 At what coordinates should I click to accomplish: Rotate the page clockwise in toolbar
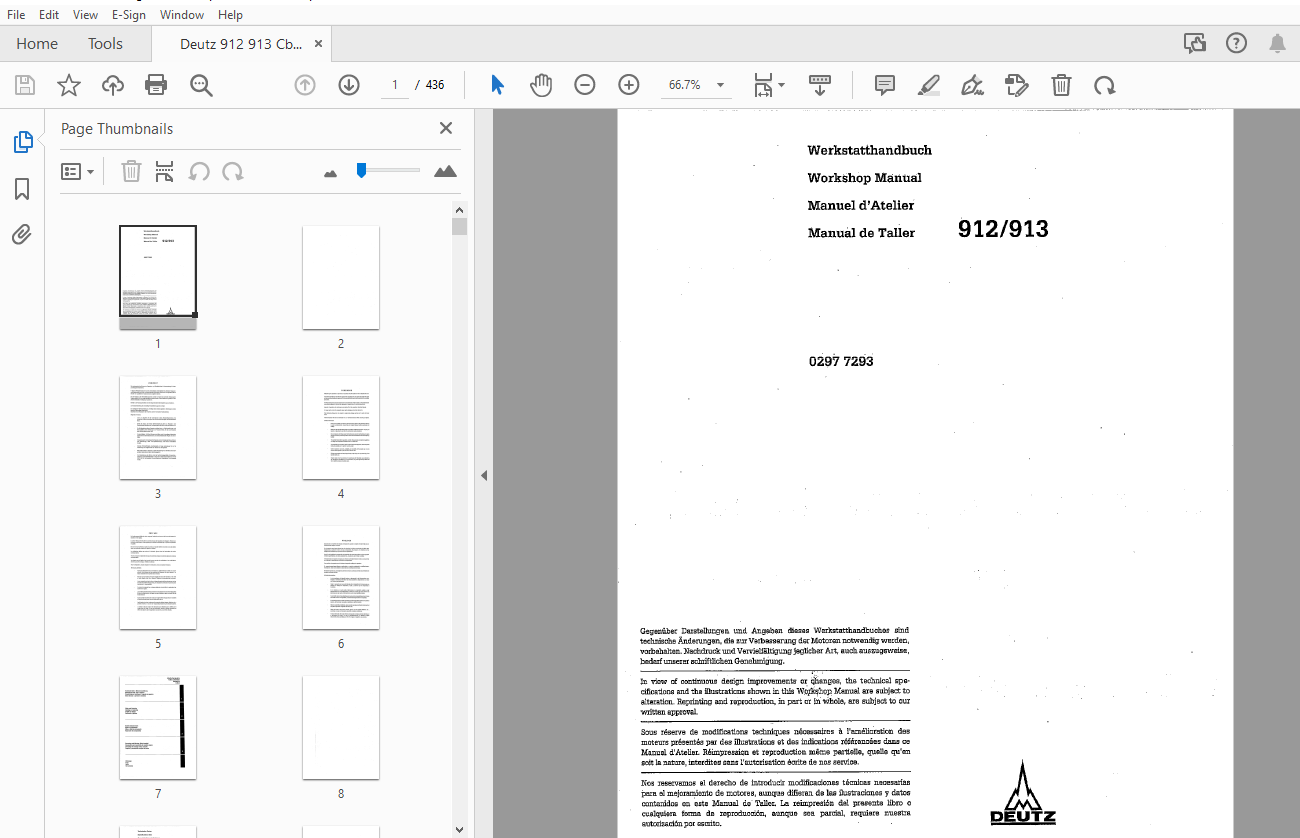pyautogui.click(x=1105, y=85)
